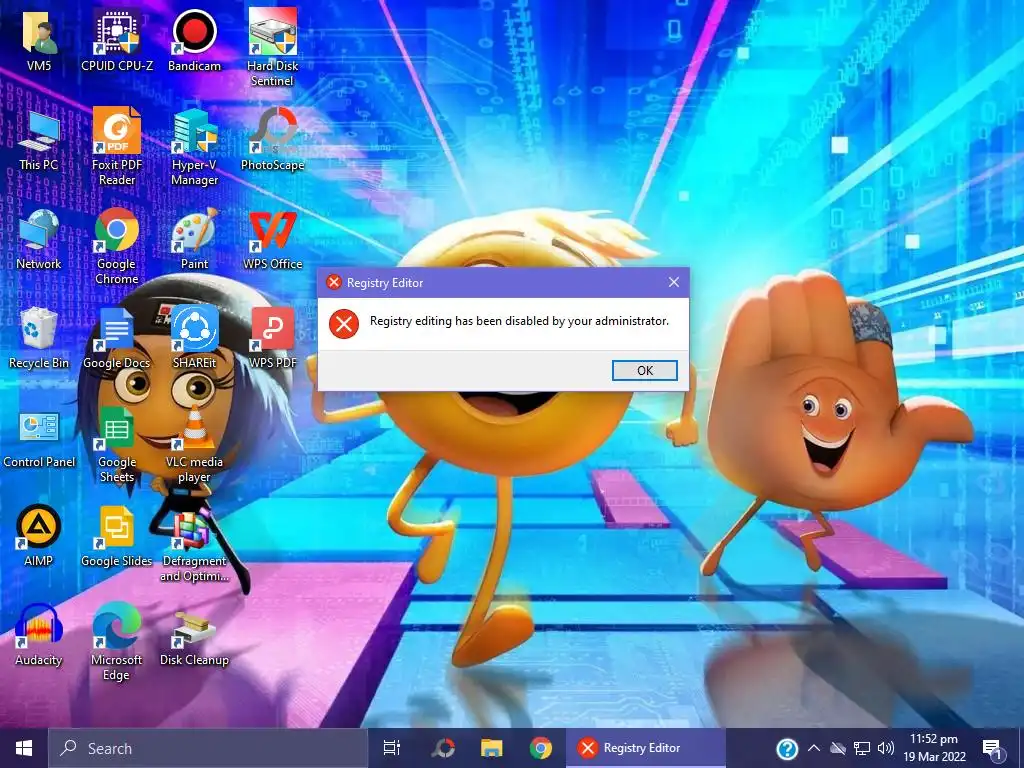Open Foxit PDF Reader shortcut

[x=117, y=147]
